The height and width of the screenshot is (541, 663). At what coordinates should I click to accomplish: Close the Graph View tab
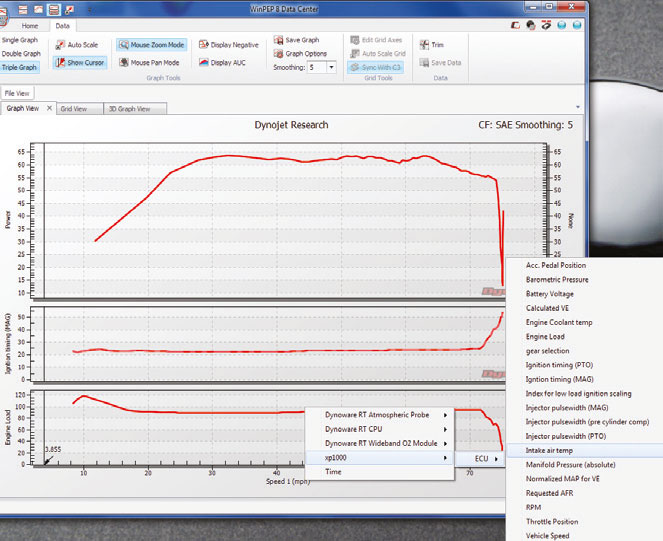pos(49,108)
